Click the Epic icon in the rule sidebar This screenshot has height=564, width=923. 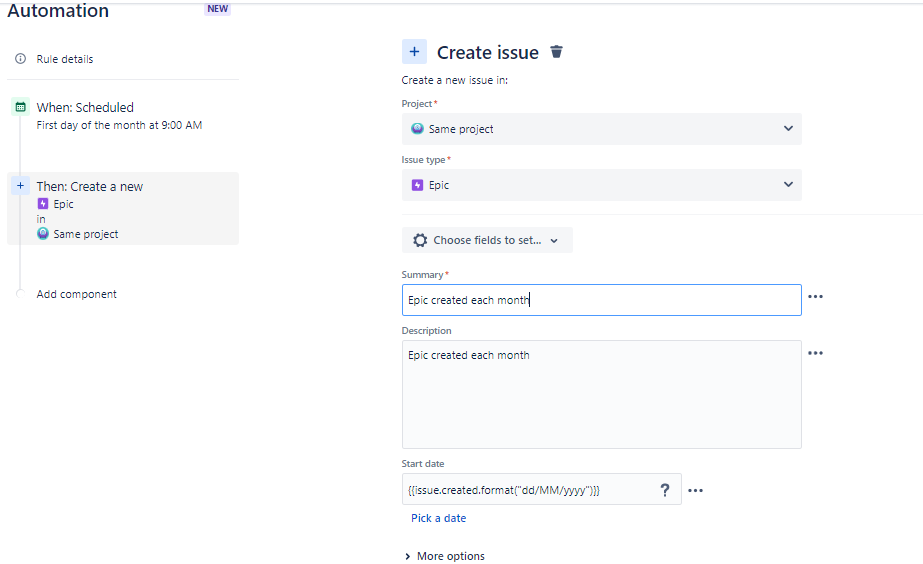point(43,204)
